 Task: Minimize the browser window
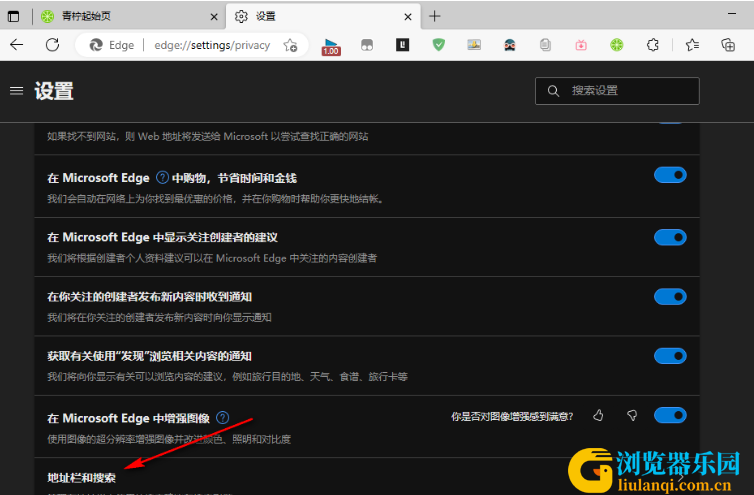[x=732, y=14]
